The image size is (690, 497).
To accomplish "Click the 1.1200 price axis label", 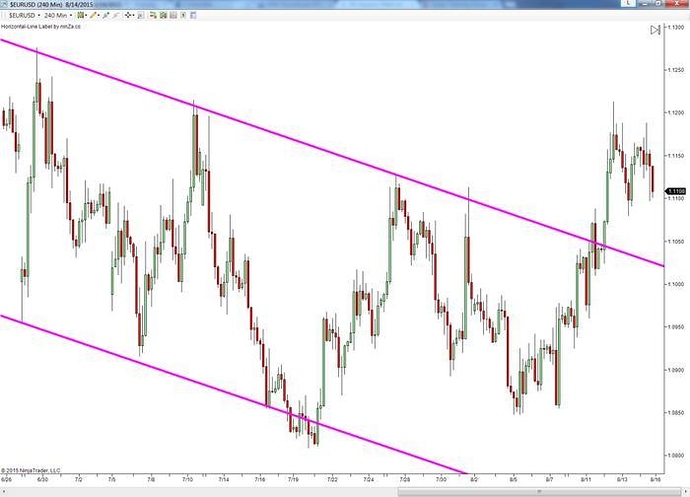I will pos(676,113).
